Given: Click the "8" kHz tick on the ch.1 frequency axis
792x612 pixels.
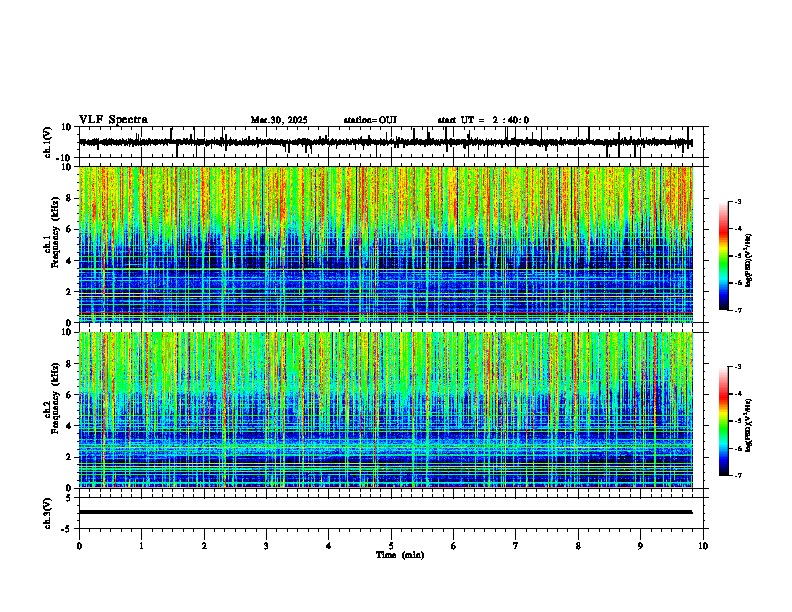Looking at the screenshot, I should tap(70, 198).
